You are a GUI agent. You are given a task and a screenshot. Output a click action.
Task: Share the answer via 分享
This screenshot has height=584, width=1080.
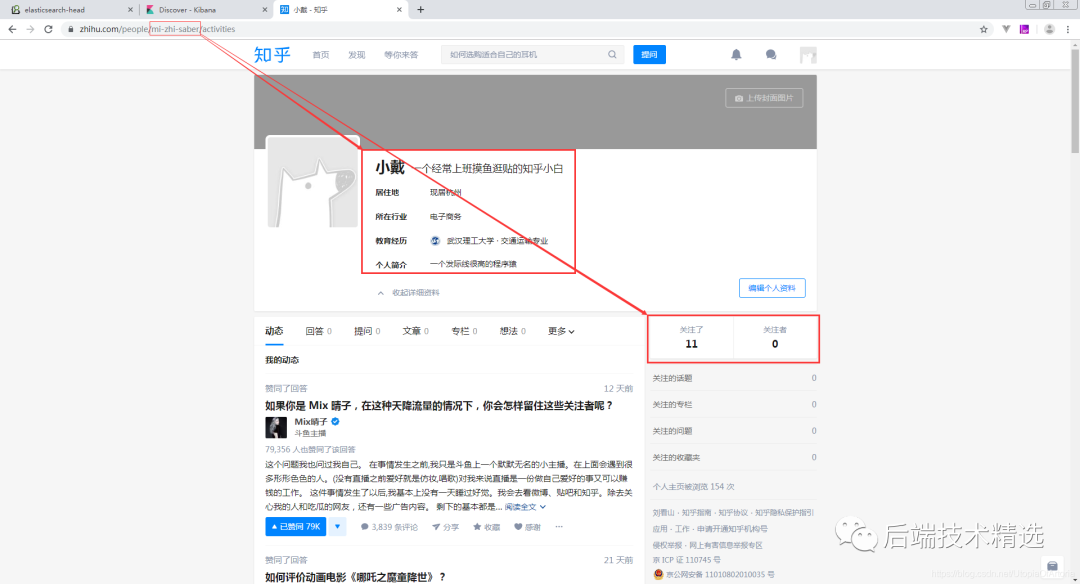coord(446,527)
